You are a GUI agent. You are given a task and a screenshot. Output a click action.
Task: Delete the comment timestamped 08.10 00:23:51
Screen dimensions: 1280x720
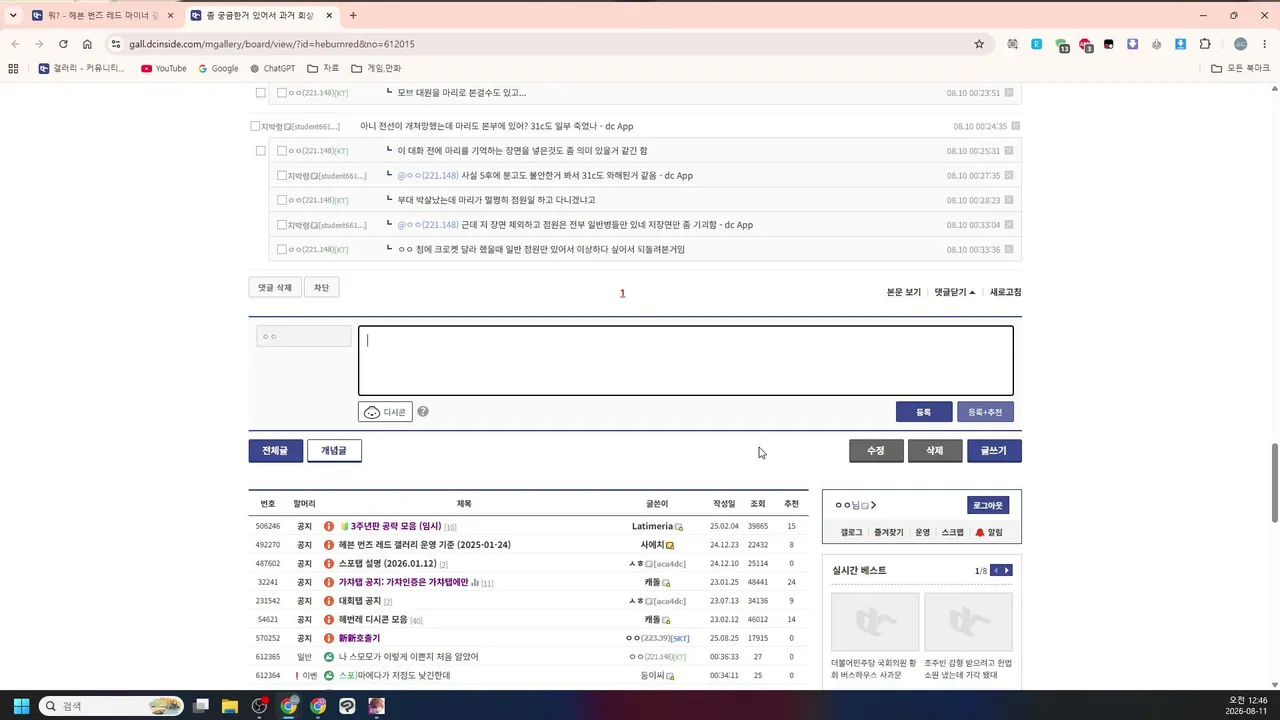point(1009,93)
